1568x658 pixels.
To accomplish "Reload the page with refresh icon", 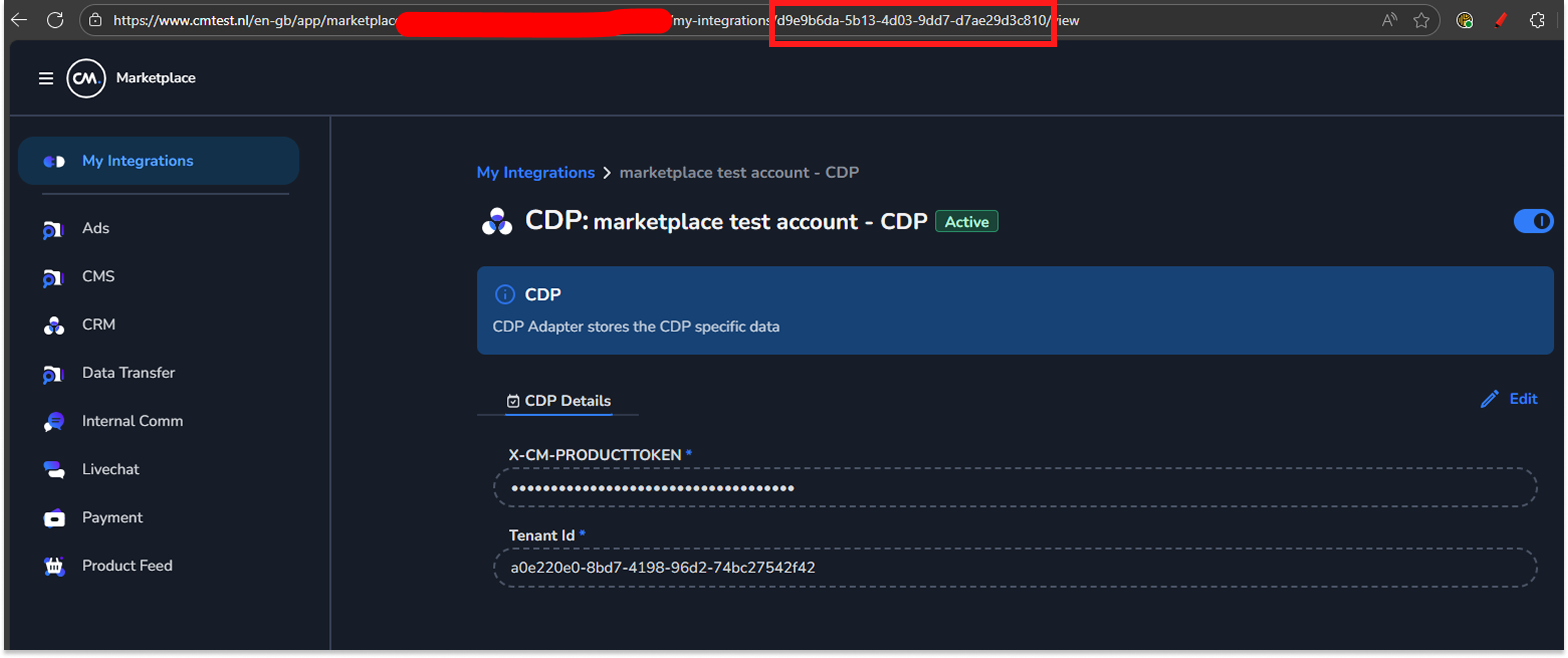I will click(55, 19).
